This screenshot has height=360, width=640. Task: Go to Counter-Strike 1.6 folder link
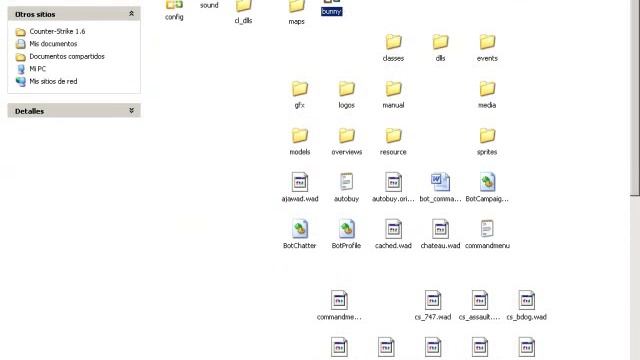click(57, 31)
